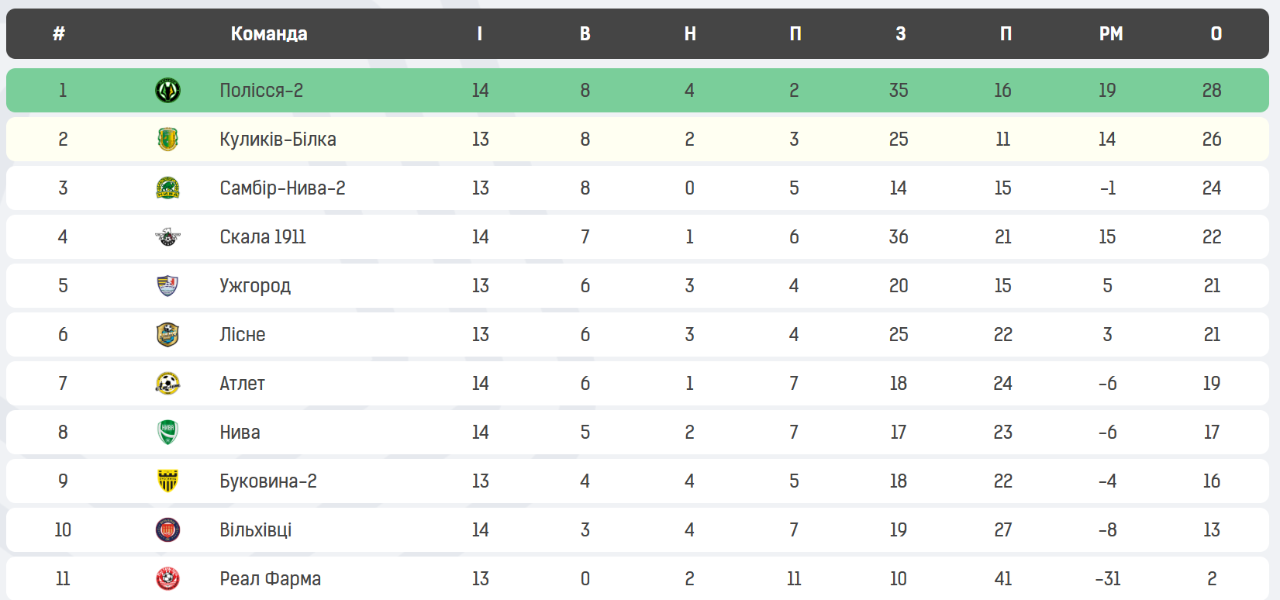Click the # rank column header
1280x600 pixels.
pos(59,34)
